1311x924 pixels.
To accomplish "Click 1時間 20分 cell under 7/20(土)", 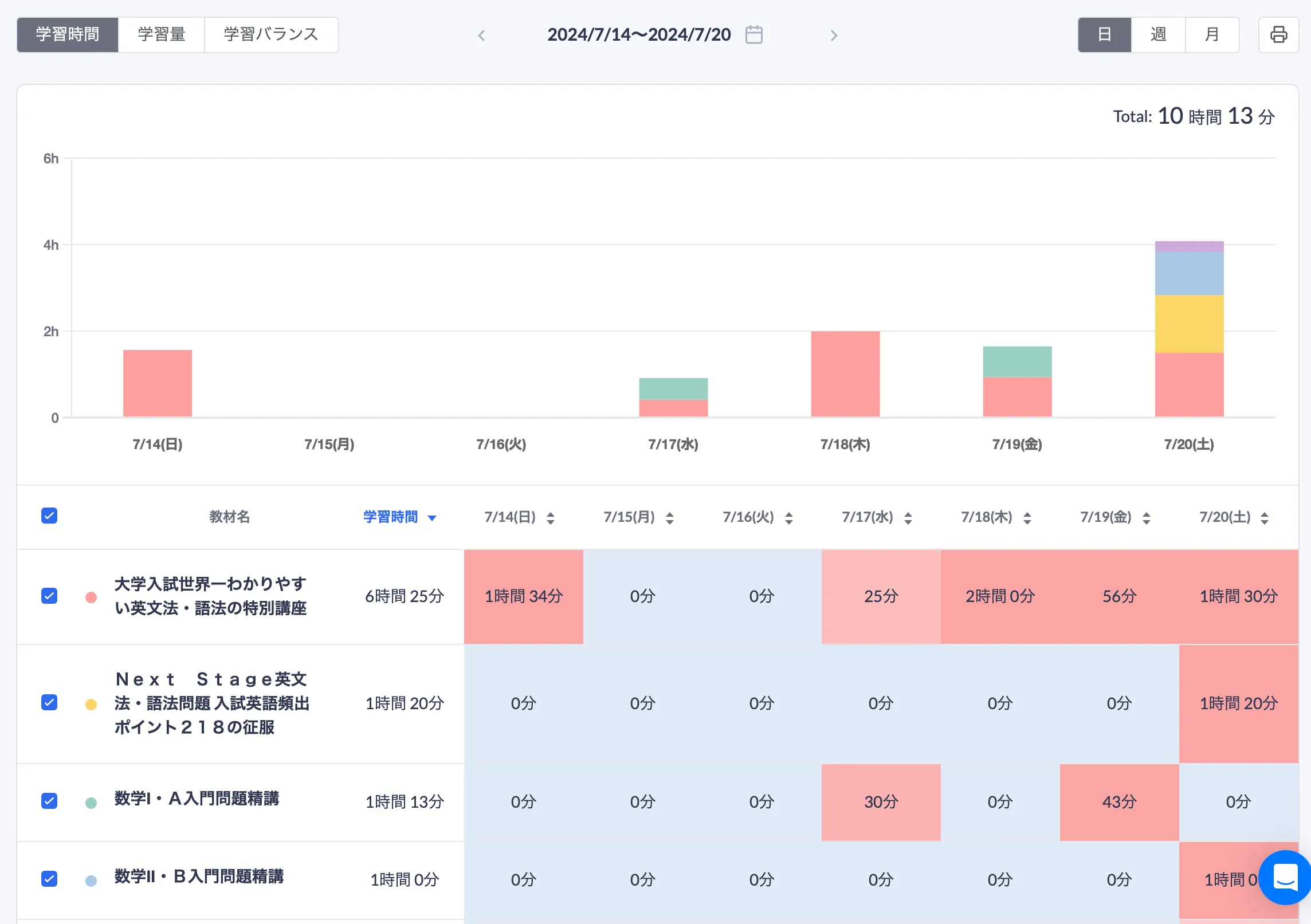I will point(1239,703).
